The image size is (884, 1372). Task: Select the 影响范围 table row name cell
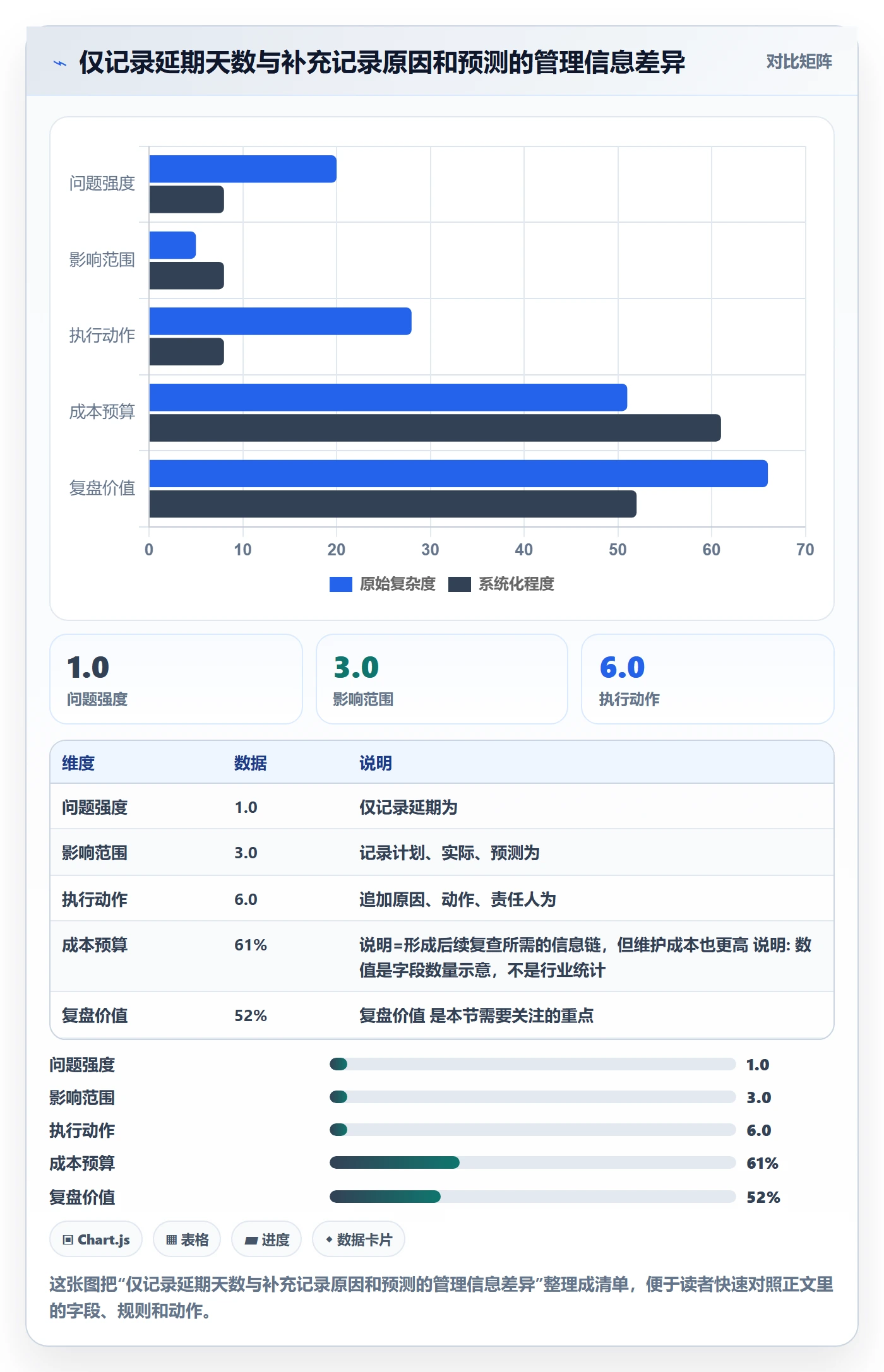point(95,853)
